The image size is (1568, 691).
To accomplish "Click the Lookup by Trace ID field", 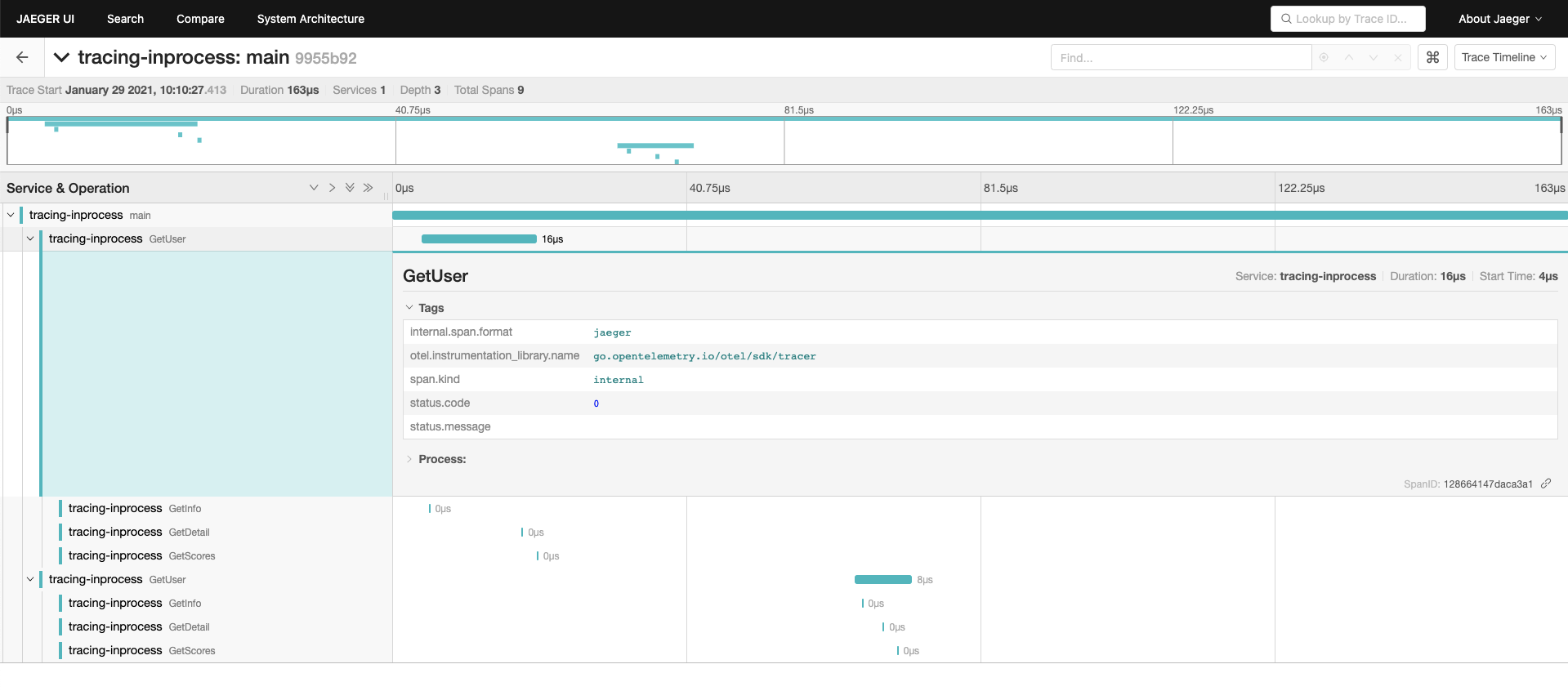I will (1348, 19).
